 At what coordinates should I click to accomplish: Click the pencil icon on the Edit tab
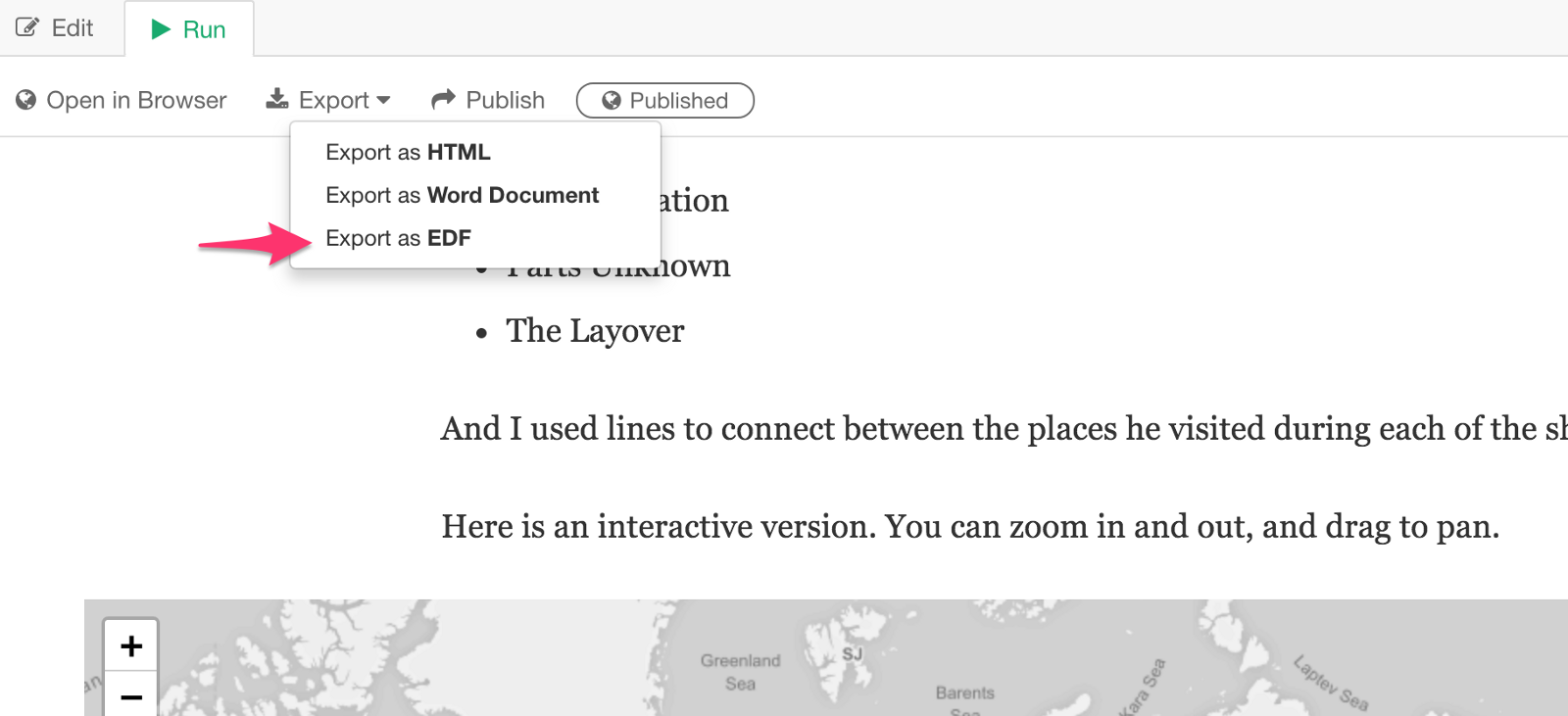tap(27, 27)
